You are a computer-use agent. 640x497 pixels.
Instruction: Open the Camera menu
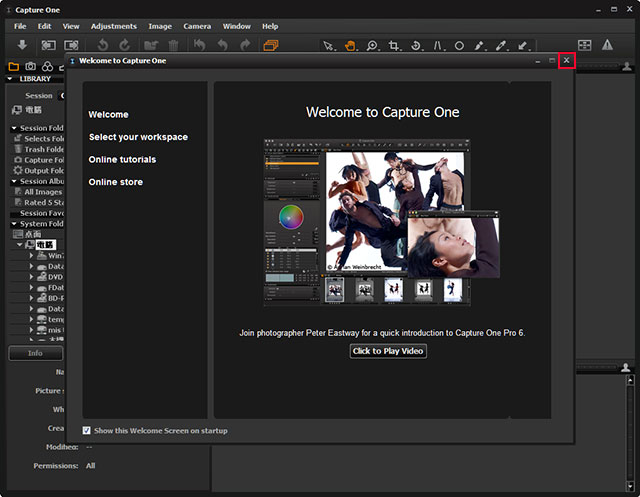click(197, 26)
